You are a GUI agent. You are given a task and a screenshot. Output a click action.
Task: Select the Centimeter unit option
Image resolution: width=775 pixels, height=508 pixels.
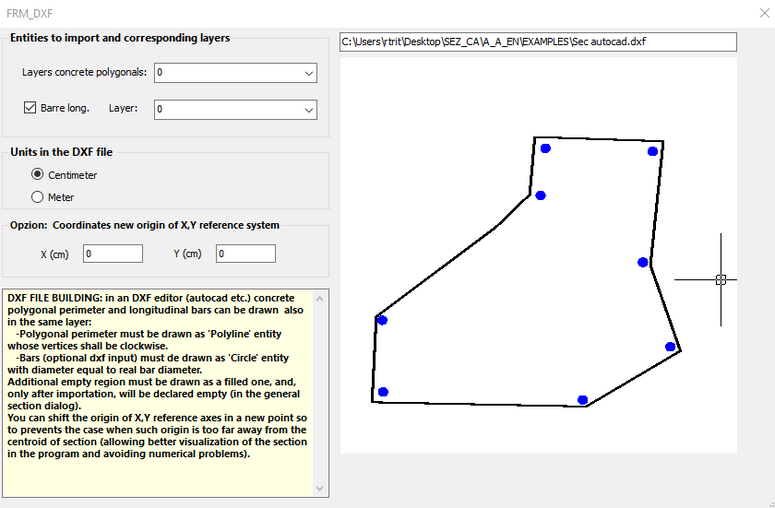click(x=37, y=174)
